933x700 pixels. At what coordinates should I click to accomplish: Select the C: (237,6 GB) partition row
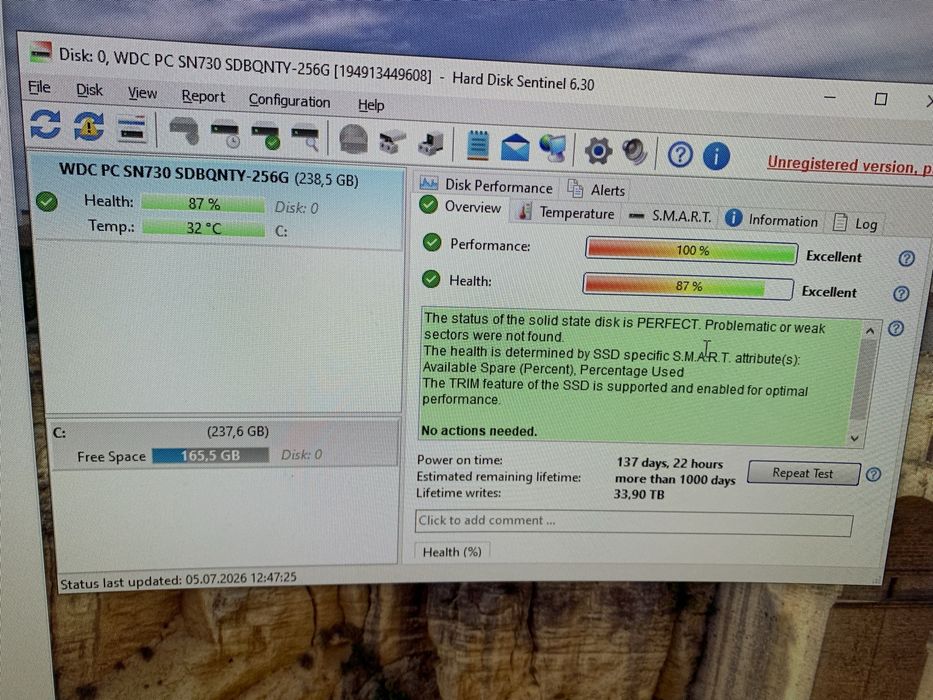point(223,444)
